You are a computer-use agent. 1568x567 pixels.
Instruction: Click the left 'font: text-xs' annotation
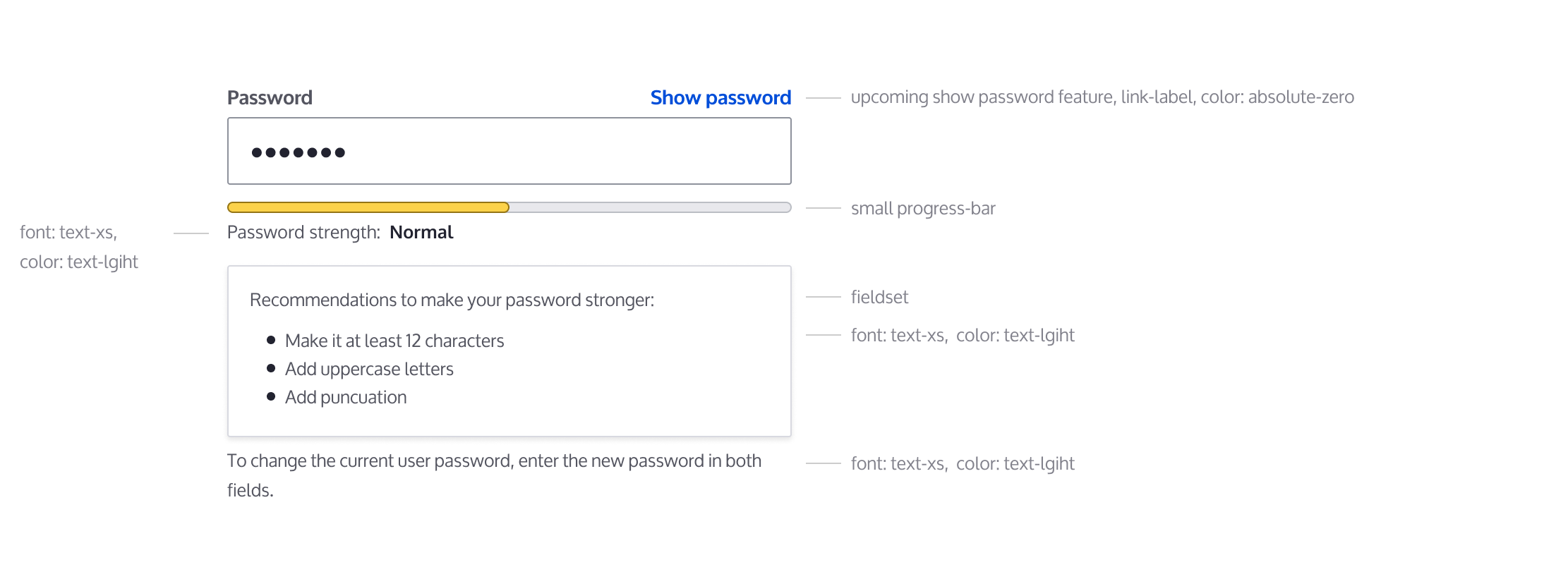click(68, 232)
